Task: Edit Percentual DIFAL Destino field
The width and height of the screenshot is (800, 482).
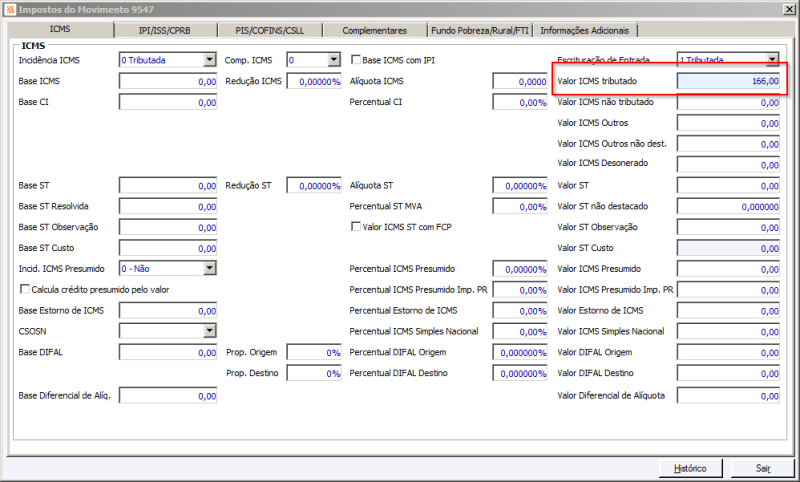Action: pyautogui.click(x=520, y=374)
